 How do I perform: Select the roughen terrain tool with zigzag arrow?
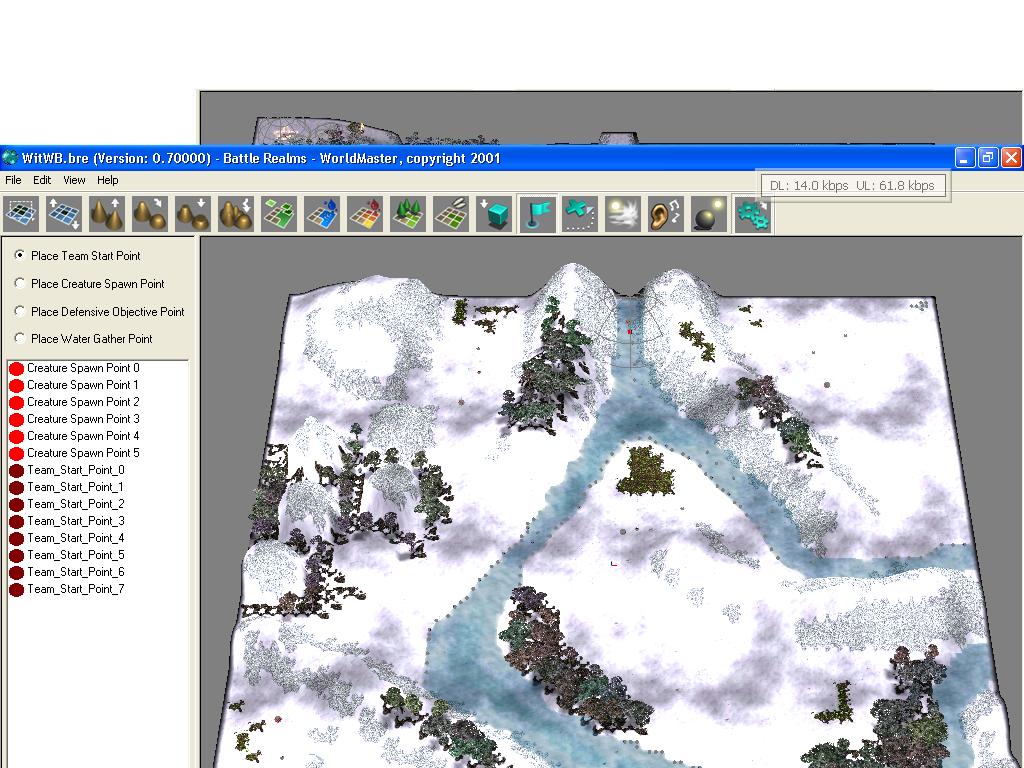pos(236,214)
